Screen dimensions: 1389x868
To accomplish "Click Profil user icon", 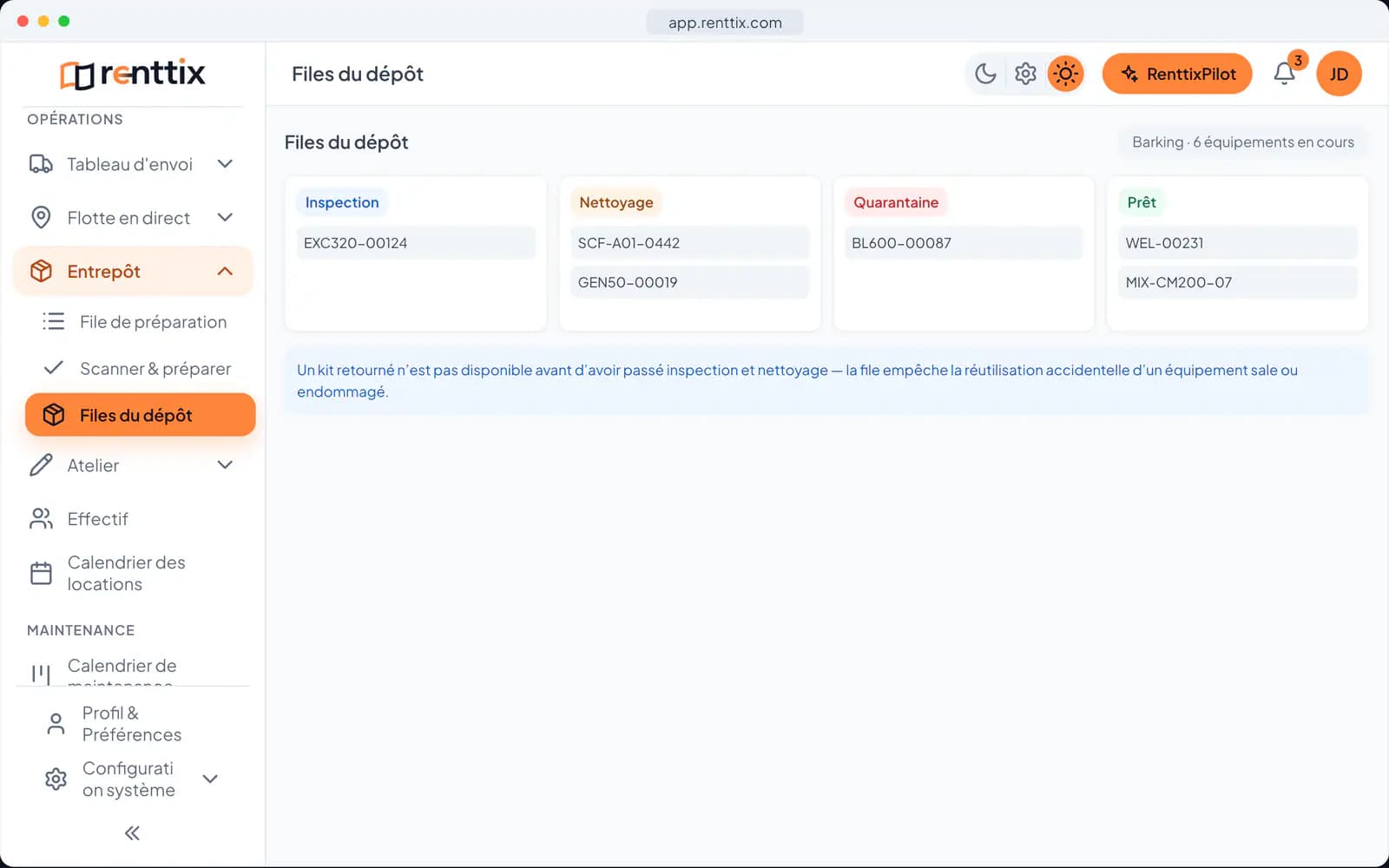I will (x=56, y=724).
